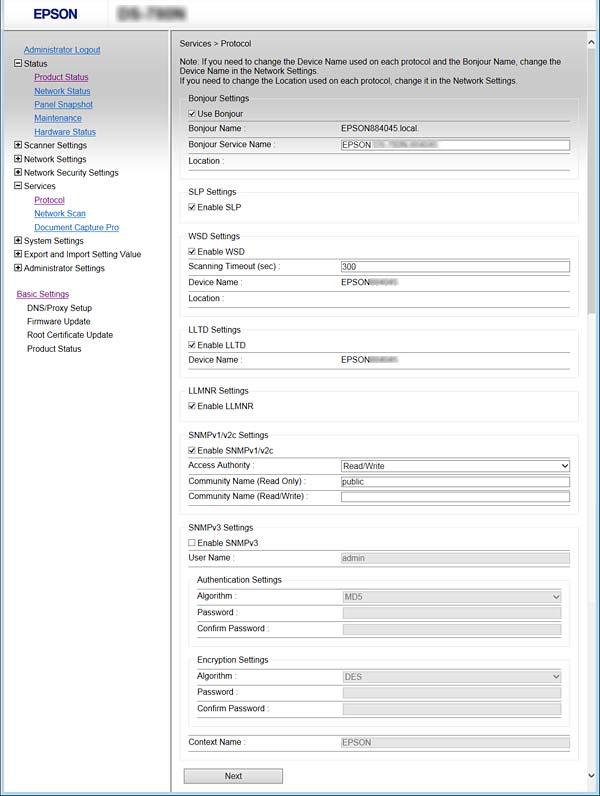The image size is (600, 796).
Task: Click the Basic Settings link
Action: [43, 294]
